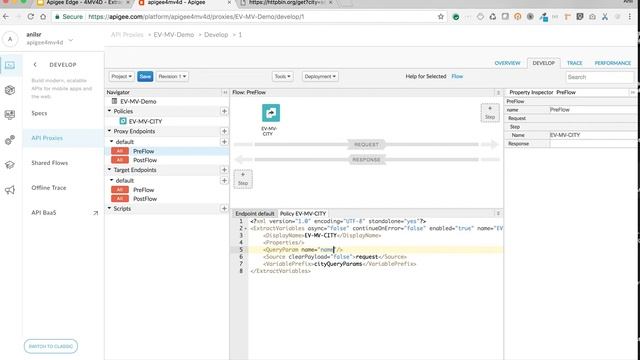Reload the browser page

31,17
